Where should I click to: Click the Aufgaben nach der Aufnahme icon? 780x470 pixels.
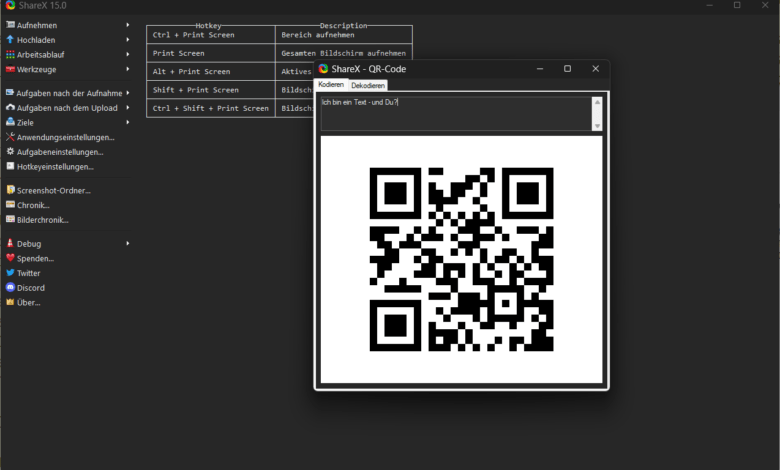tap(10, 93)
